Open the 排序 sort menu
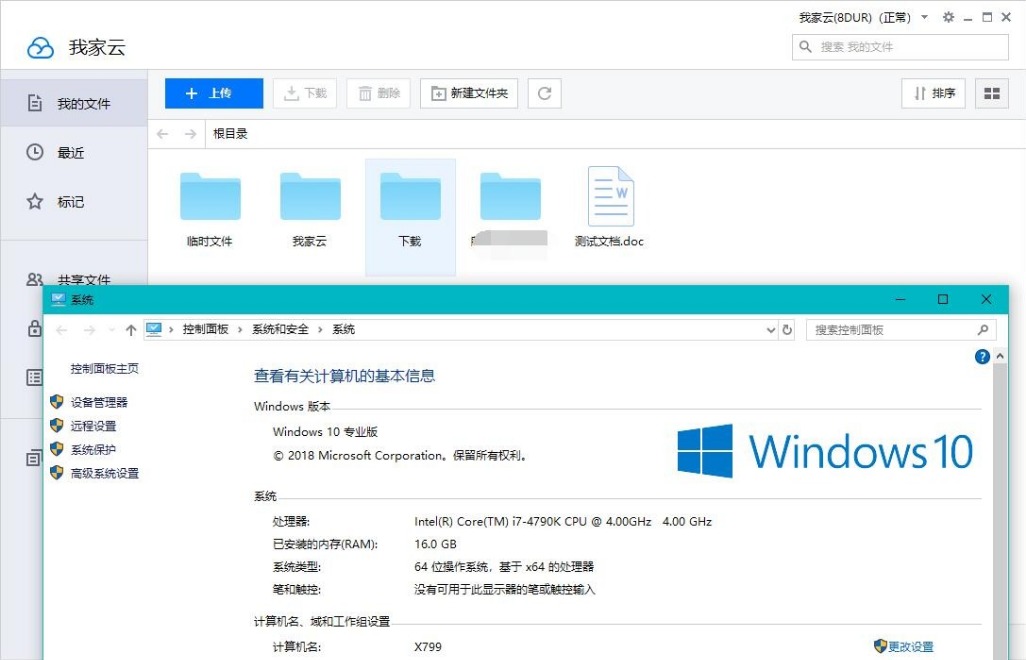The image size is (1026, 660). pos(934,94)
